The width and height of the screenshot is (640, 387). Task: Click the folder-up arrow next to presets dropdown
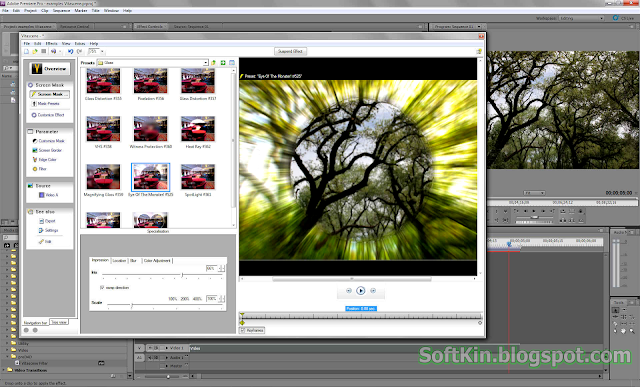pos(213,62)
